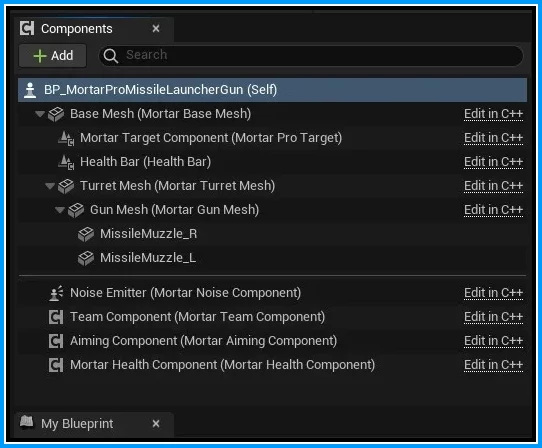Click the Mortar Target Component scene icon
Screen dimensions: 542x448
click(66, 138)
